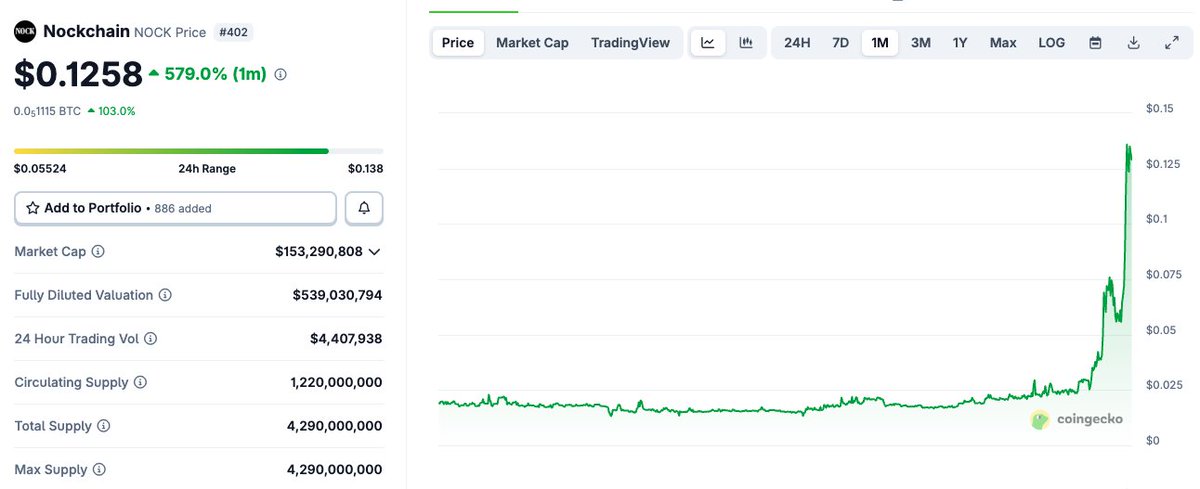This screenshot has width=1200, height=489.
Task: Show Fully Diluted Valuation info icon
Action: 165,296
